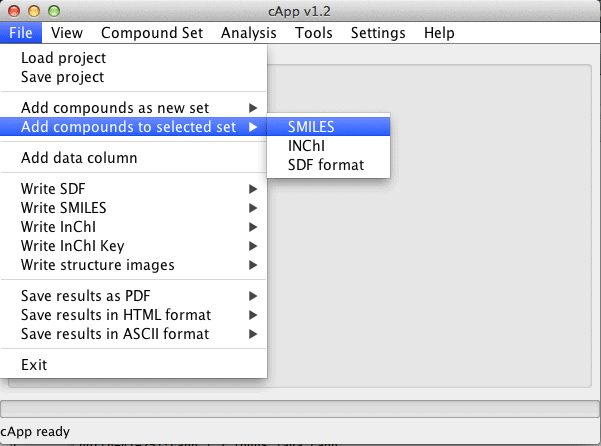
Task: Choose SMILES from the submenu
Action: click(x=328, y=127)
